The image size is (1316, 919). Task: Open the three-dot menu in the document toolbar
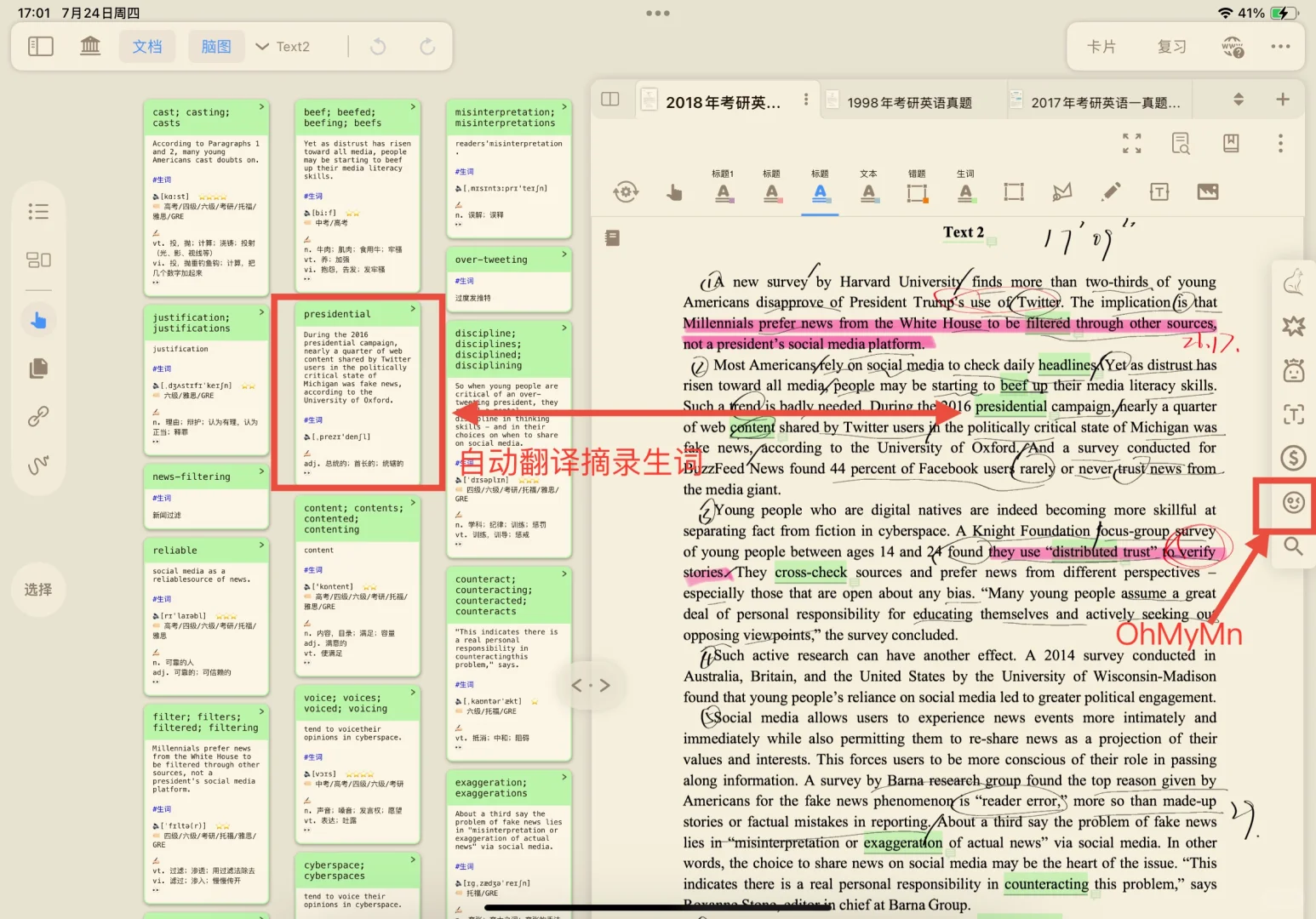(x=1280, y=144)
